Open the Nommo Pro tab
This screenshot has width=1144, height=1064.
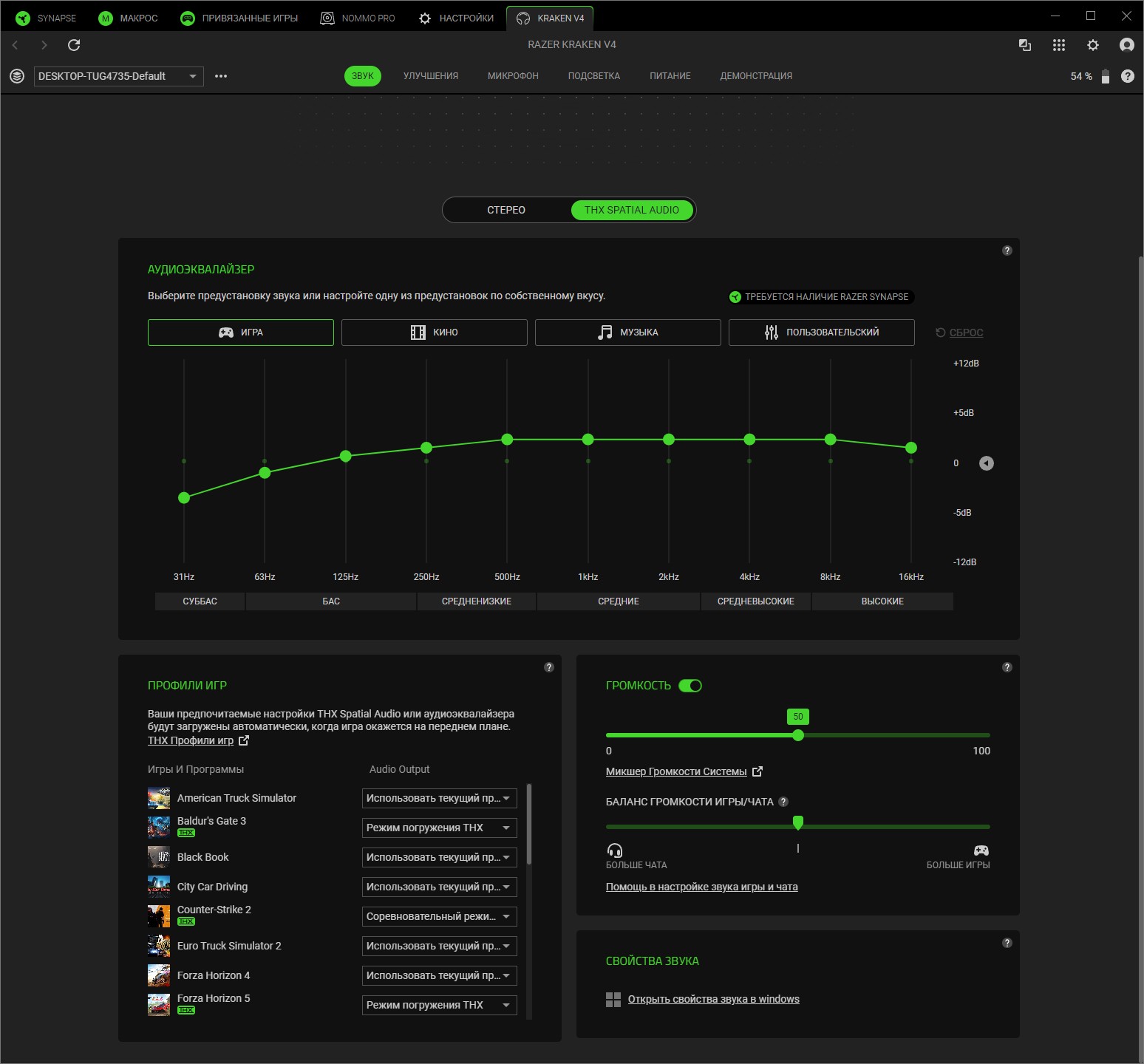pos(358,18)
